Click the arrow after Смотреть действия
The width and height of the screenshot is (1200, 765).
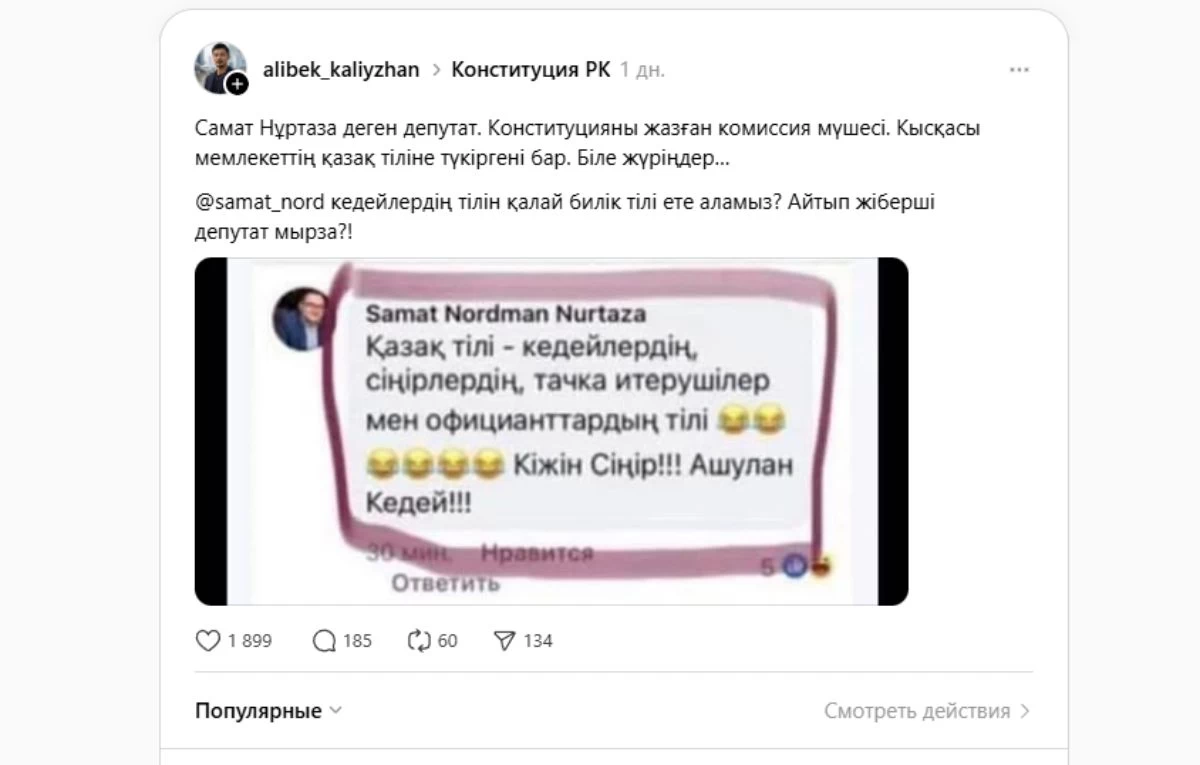tap(1025, 711)
